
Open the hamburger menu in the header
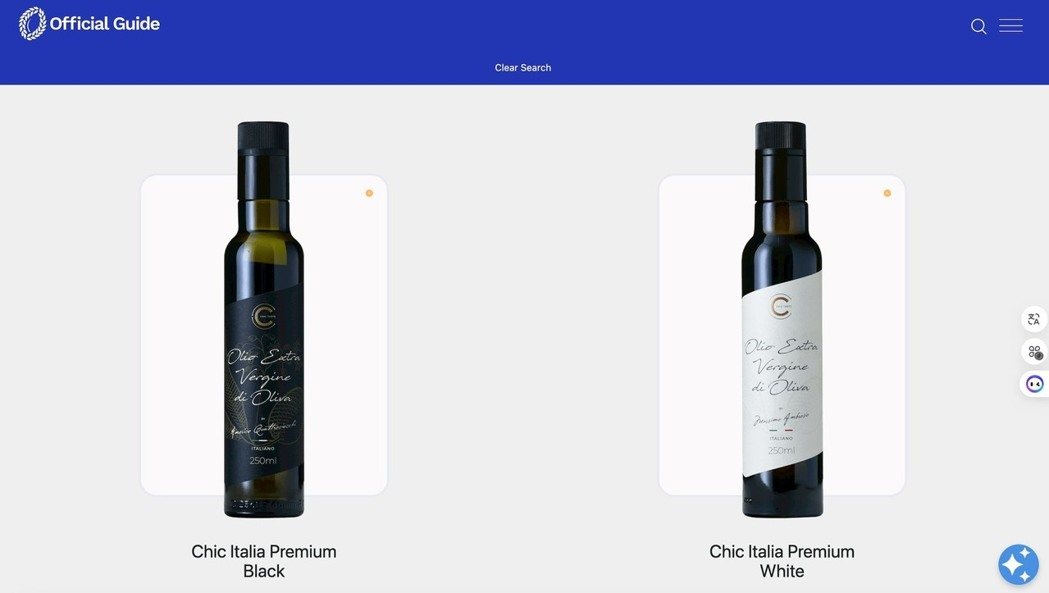(1010, 25)
